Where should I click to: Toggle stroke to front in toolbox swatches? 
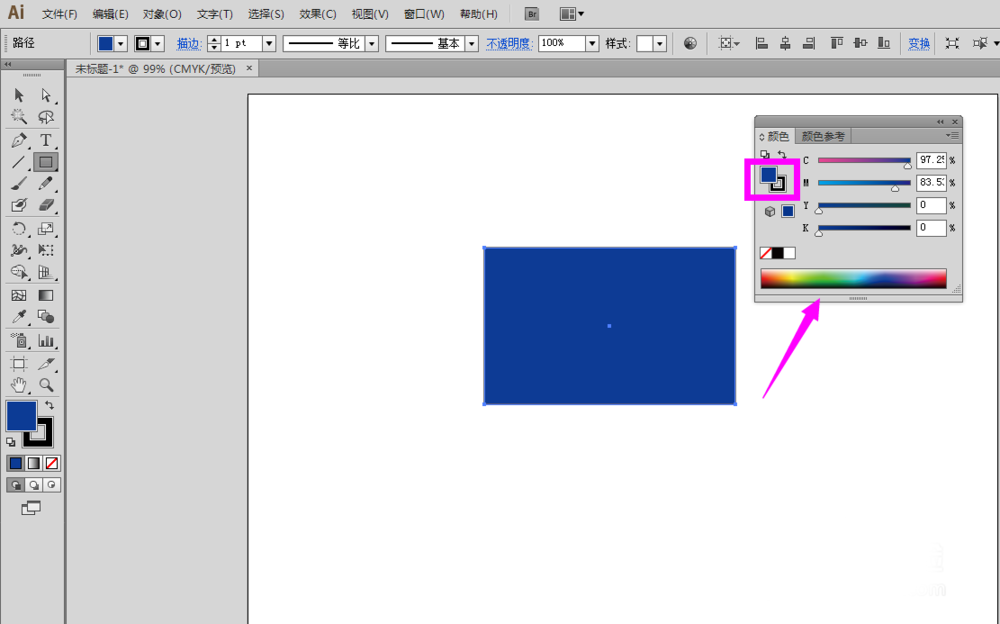tap(38, 433)
